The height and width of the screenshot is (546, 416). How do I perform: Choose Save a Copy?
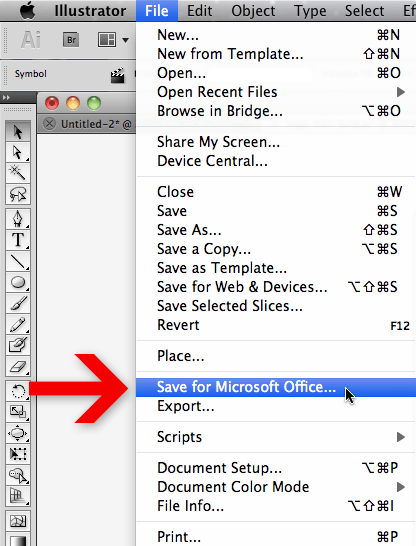pos(276,249)
